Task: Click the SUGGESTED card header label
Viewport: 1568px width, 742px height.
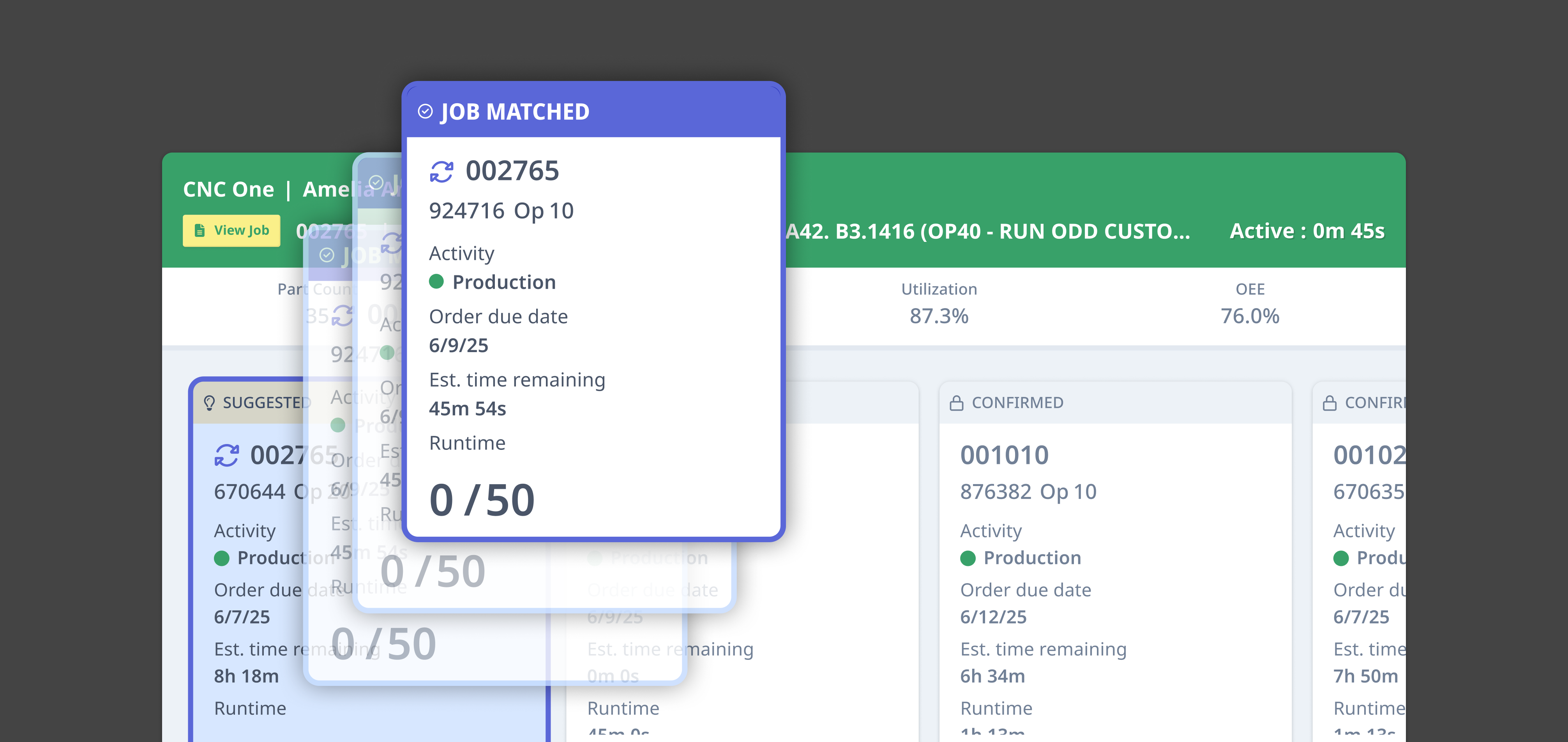Action: click(267, 403)
